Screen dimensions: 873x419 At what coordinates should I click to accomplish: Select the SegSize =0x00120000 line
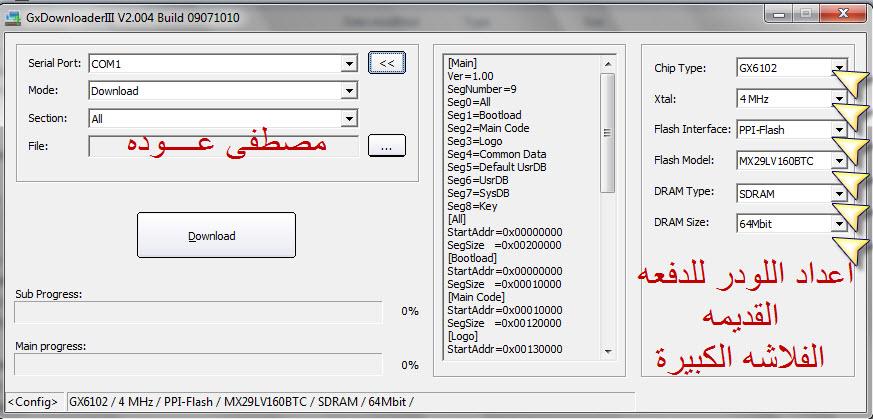click(504, 323)
